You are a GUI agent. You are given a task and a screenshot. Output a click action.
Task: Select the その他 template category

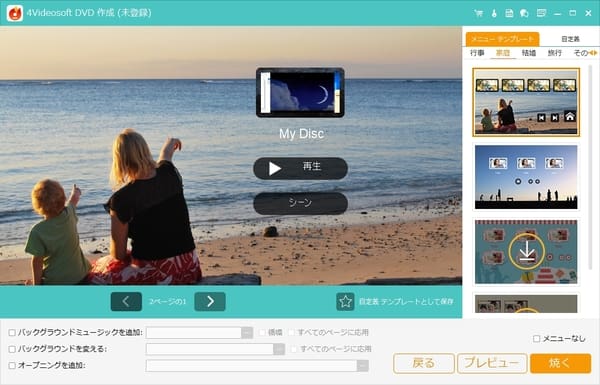(580, 53)
